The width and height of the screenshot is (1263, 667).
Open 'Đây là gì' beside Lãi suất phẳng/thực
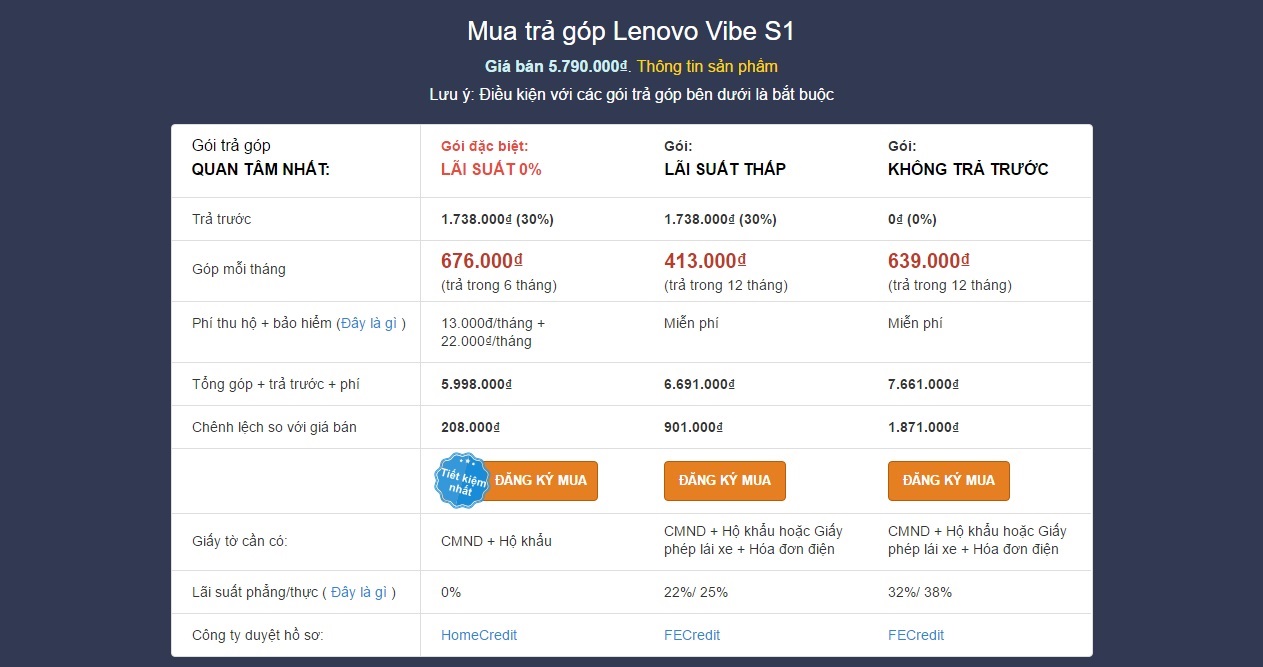[x=358, y=592]
